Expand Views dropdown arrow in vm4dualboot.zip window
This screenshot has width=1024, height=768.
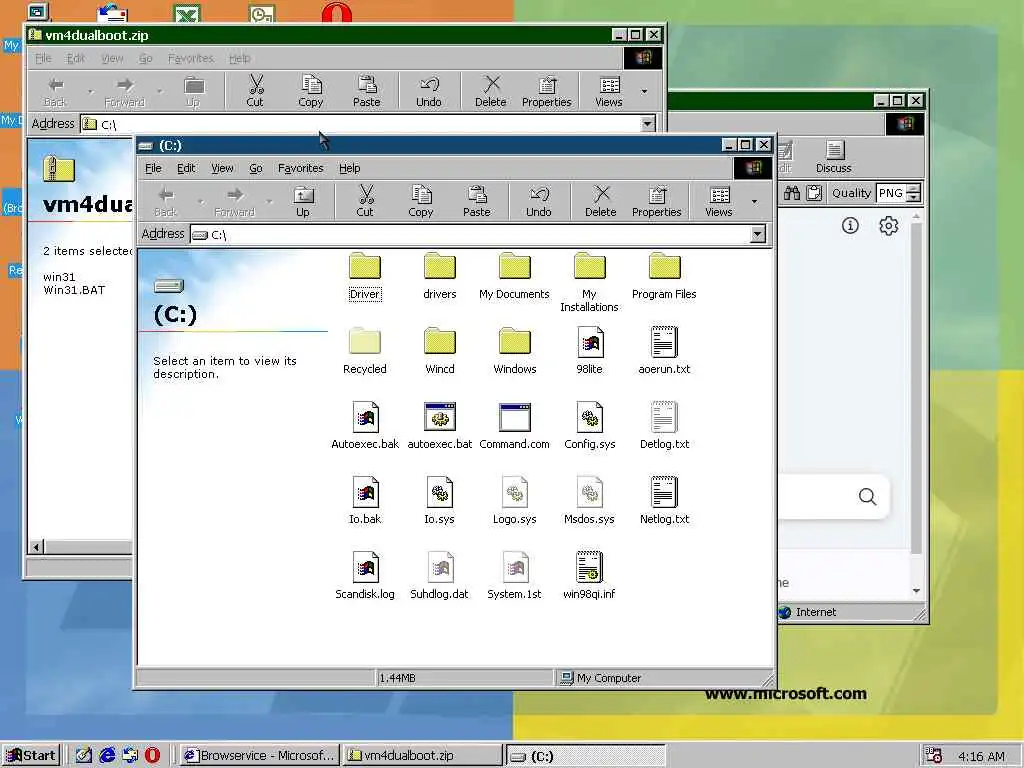point(645,91)
